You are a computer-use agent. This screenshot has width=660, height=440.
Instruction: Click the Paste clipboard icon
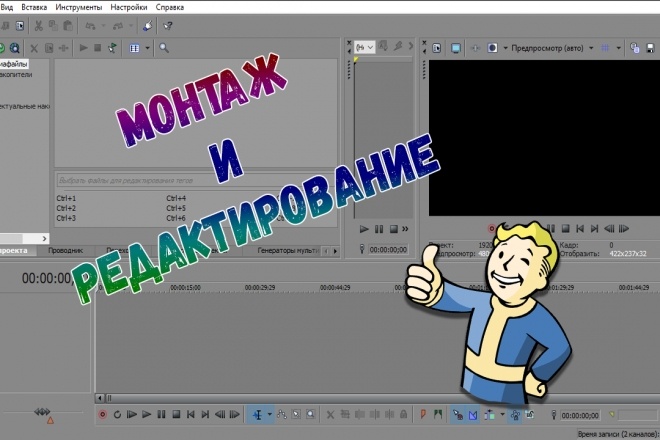(x=67, y=26)
